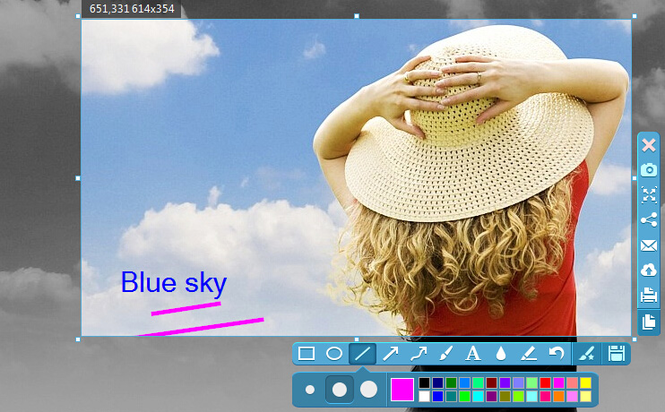Screen dimensions: 665x412
Task: Save the screenshot with floppy disk icon
Action: [x=616, y=353]
